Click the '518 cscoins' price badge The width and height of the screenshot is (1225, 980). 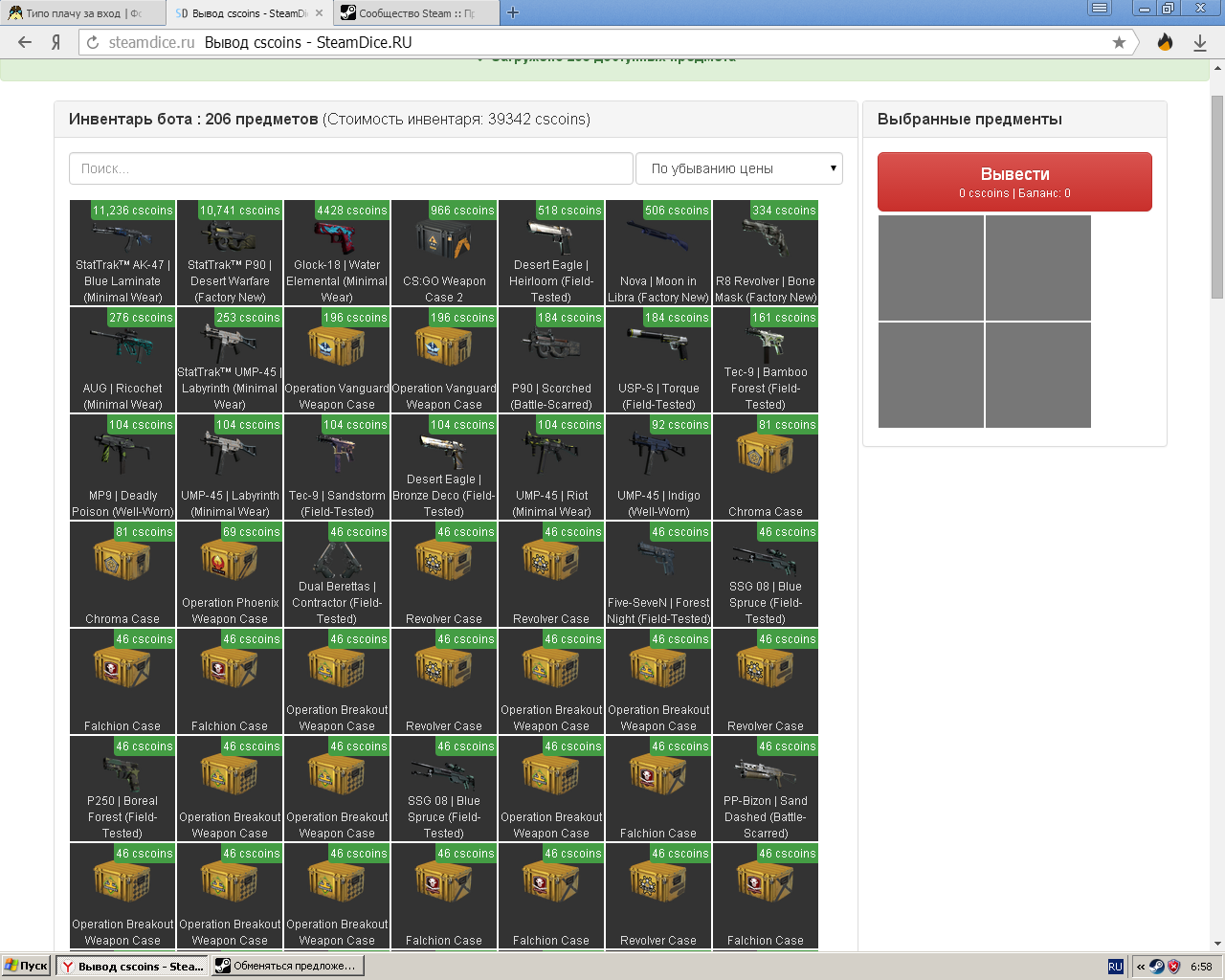(568, 211)
